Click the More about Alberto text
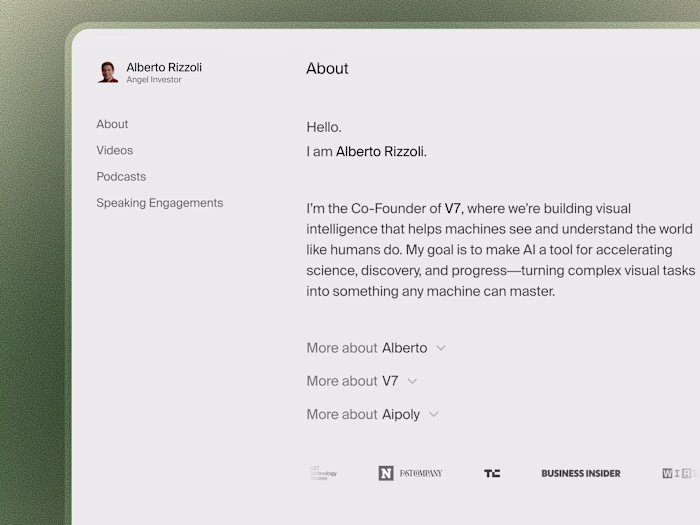The height and width of the screenshot is (525, 700). (x=366, y=348)
